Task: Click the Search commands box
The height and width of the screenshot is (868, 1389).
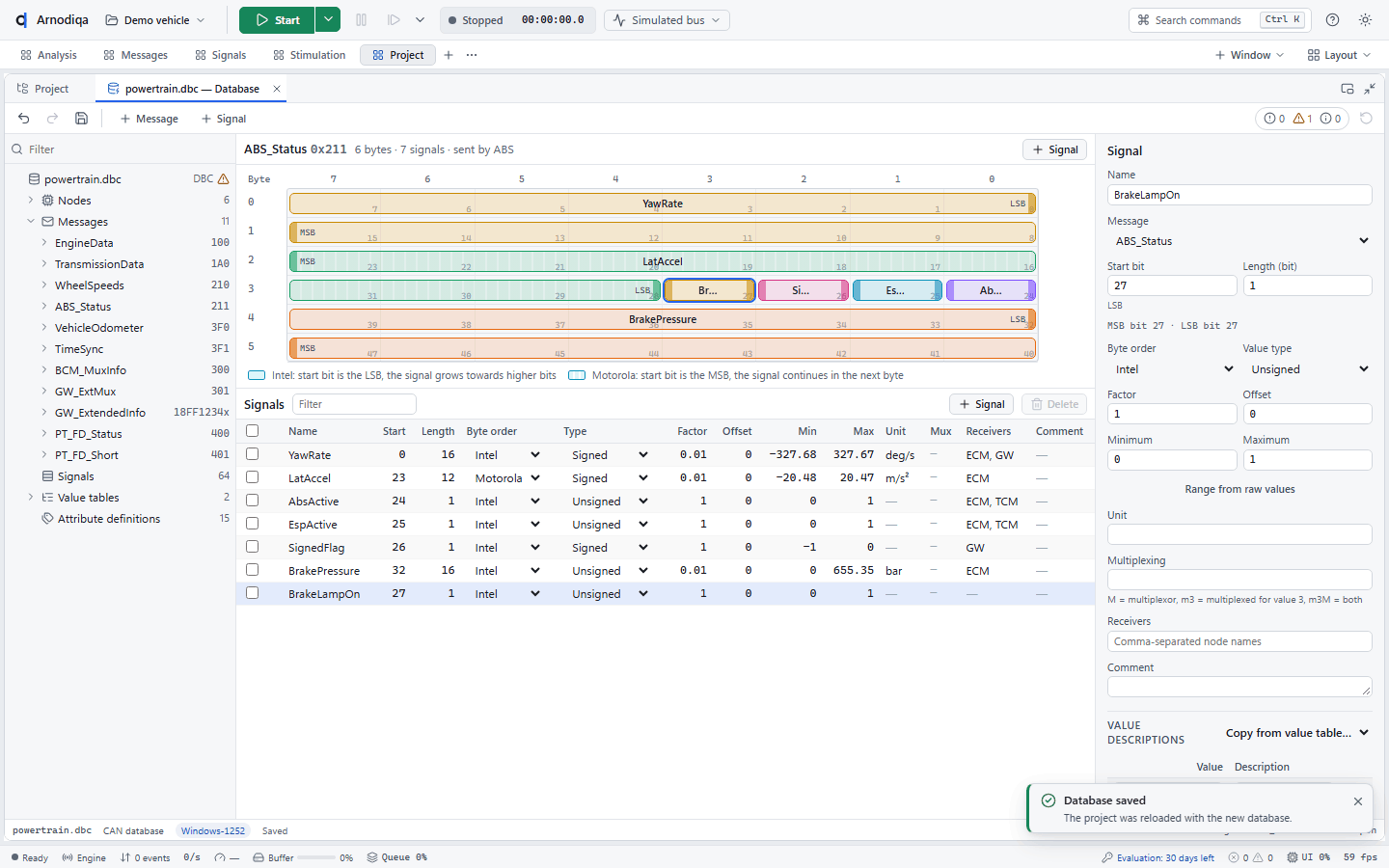Action: click(1220, 20)
